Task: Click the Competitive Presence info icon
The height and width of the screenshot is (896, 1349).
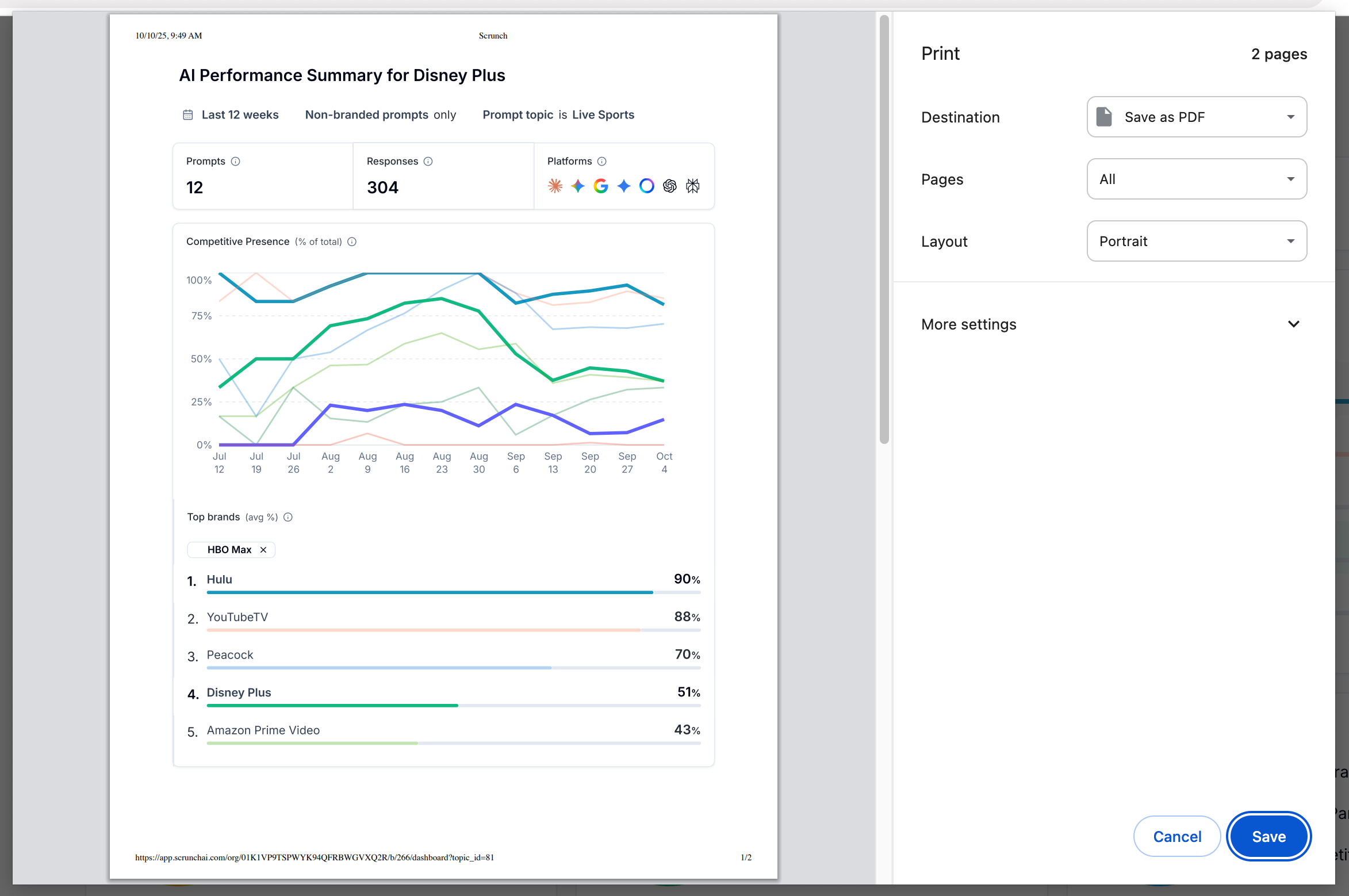Action: [x=352, y=242]
